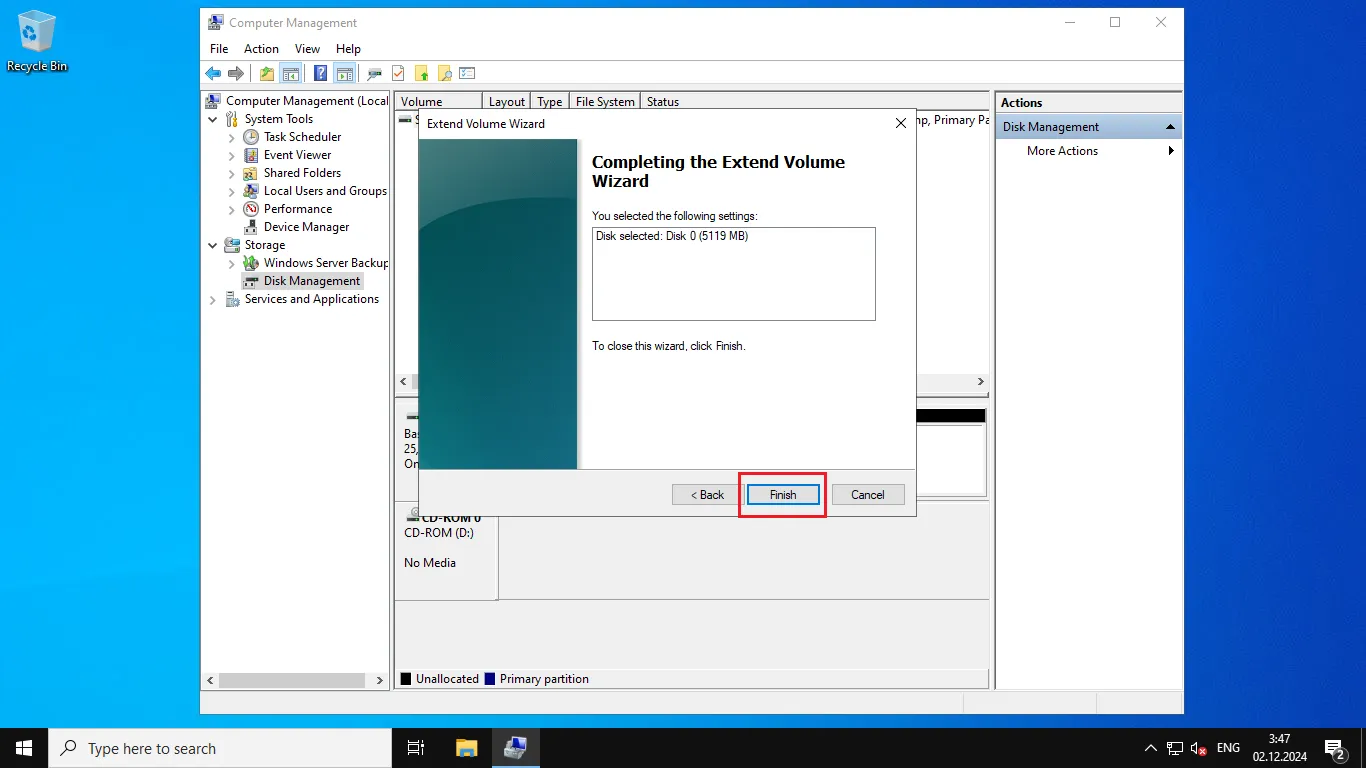Click the Performance icon in tree
Screen dimensions: 1366x768
pyautogui.click(x=251, y=209)
